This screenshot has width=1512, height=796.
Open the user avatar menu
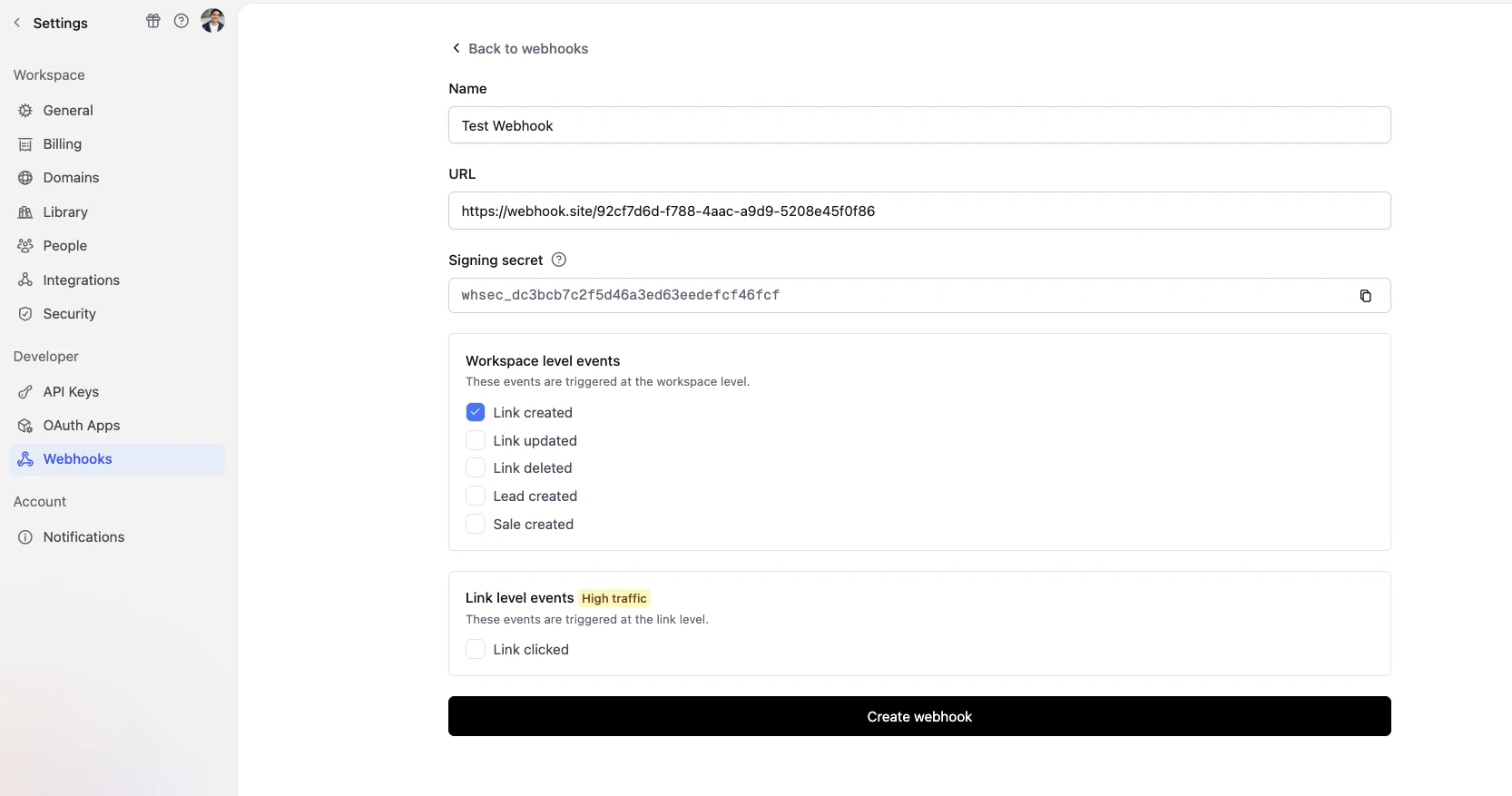[x=212, y=21]
